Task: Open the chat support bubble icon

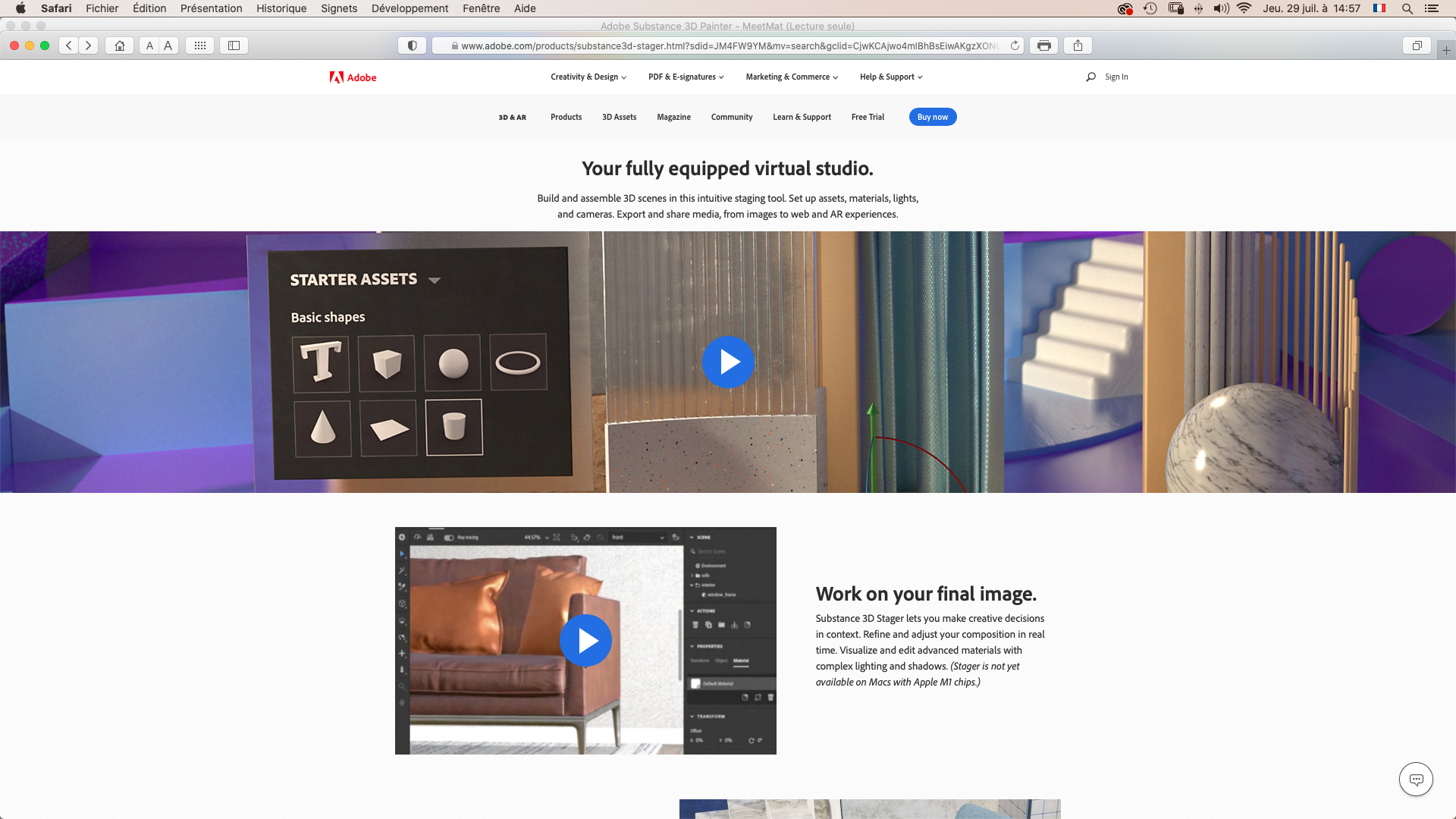Action: click(x=1416, y=779)
